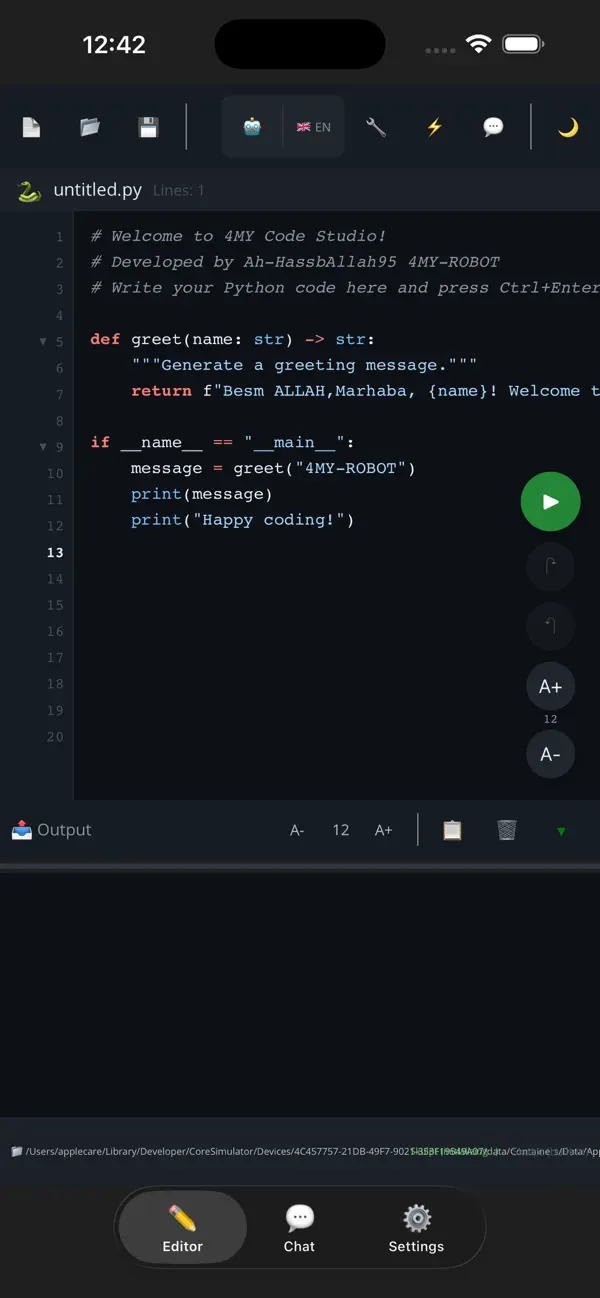Tap the lightning bolt quick action icon
This screenshot has width=600, height=1298.
click(x=434, y=127)
